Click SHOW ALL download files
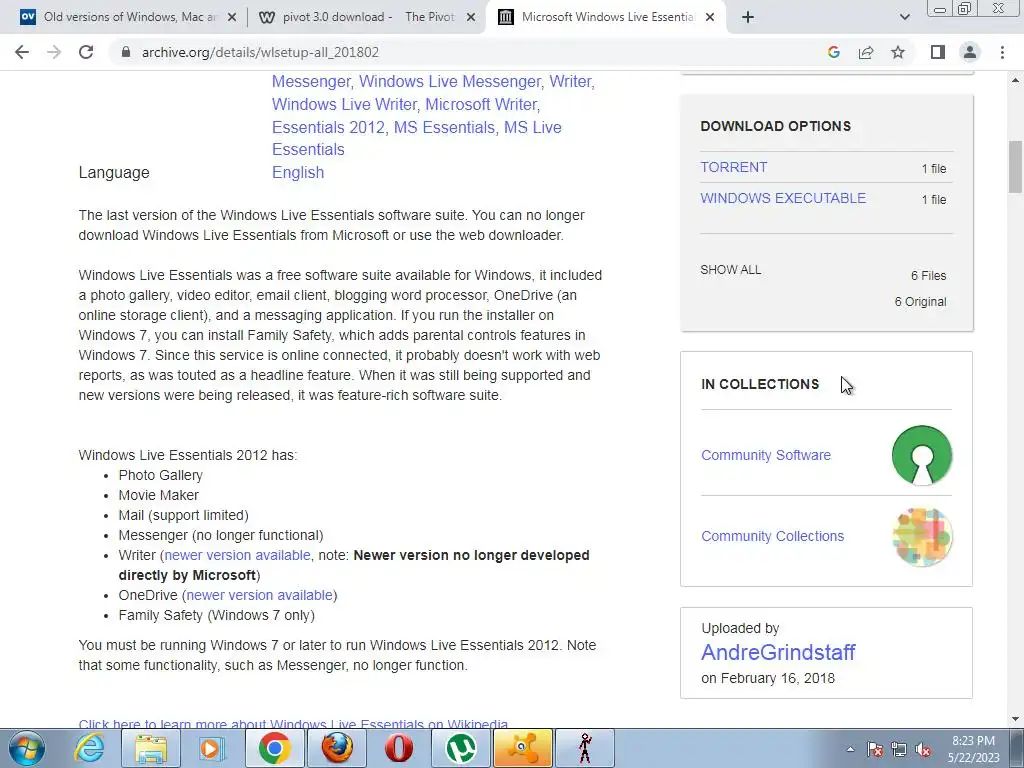The height and width of the screenshot is (768, 1024). click(x=730, y=270)
